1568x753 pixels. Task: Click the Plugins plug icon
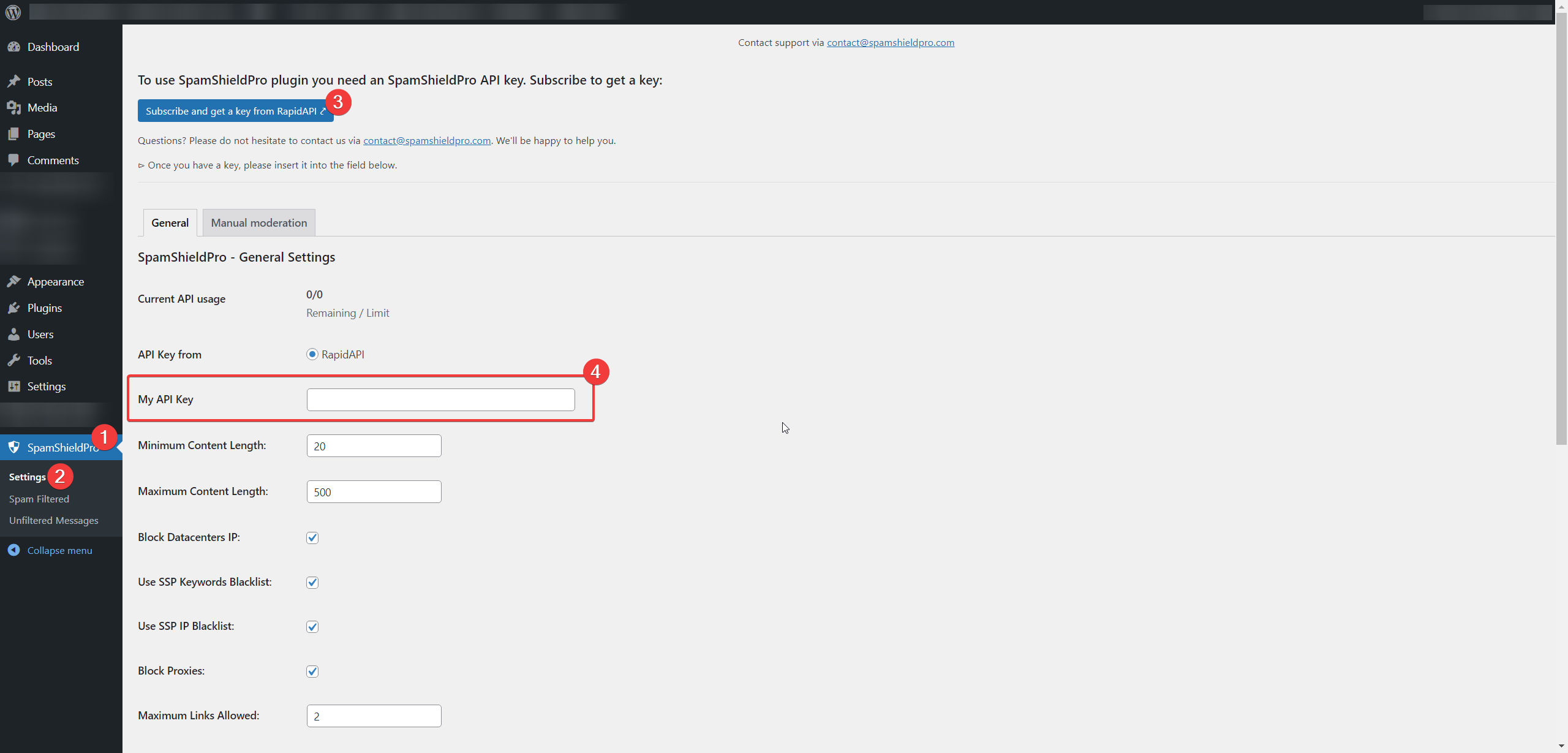(13, 308)
